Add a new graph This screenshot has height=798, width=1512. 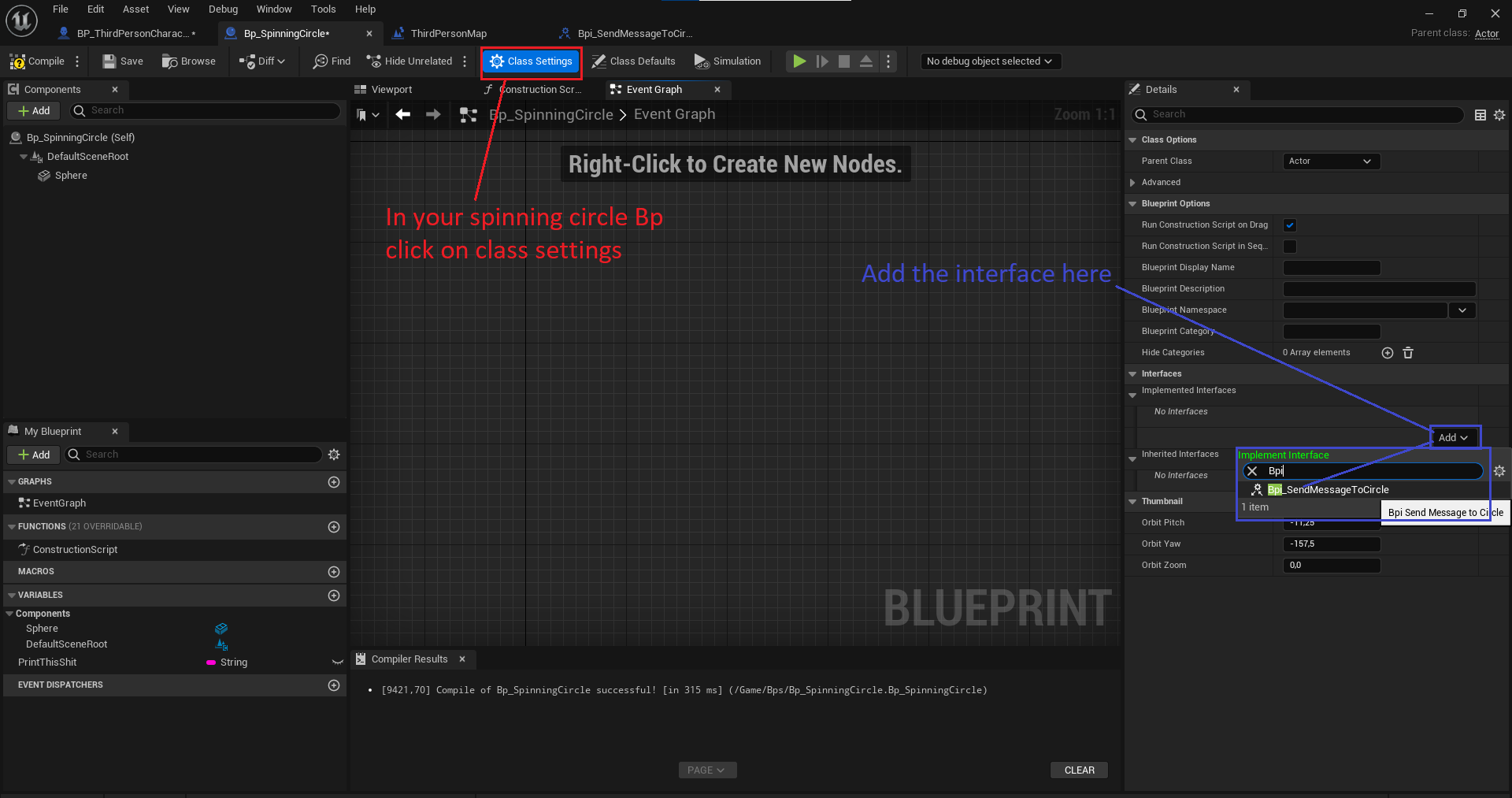334,482
